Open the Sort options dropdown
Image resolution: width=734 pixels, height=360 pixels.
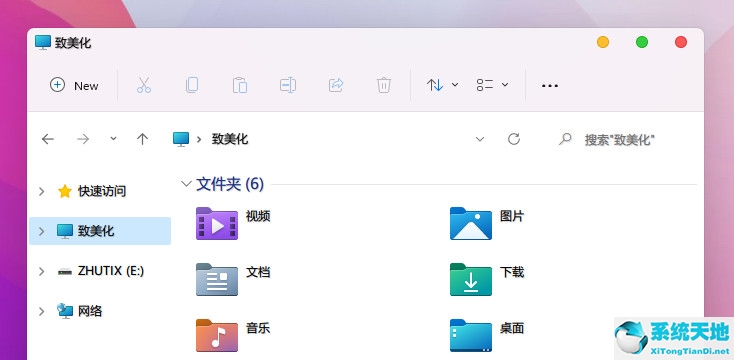[x=442, y=85]
